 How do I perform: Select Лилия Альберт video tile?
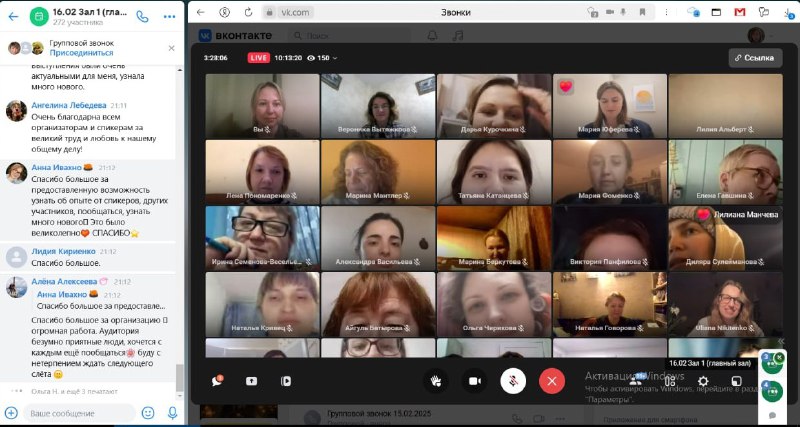(x=726, y=106)
